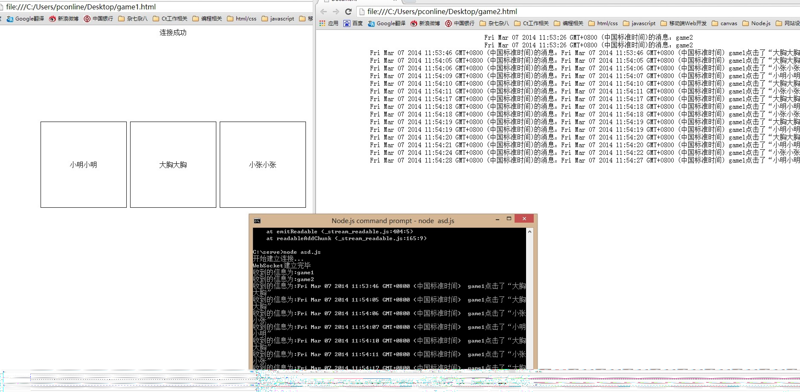
Task: Click game2 log row starting 11:54:17
Action: 585,99
